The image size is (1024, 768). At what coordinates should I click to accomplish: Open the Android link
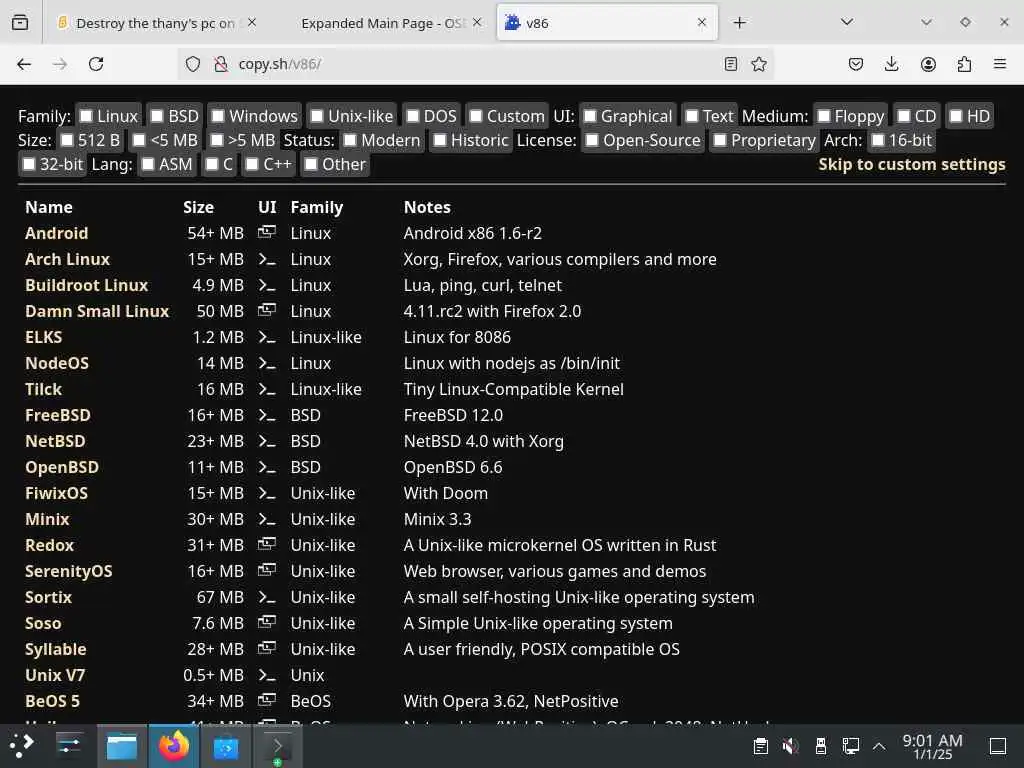[57, 233]
